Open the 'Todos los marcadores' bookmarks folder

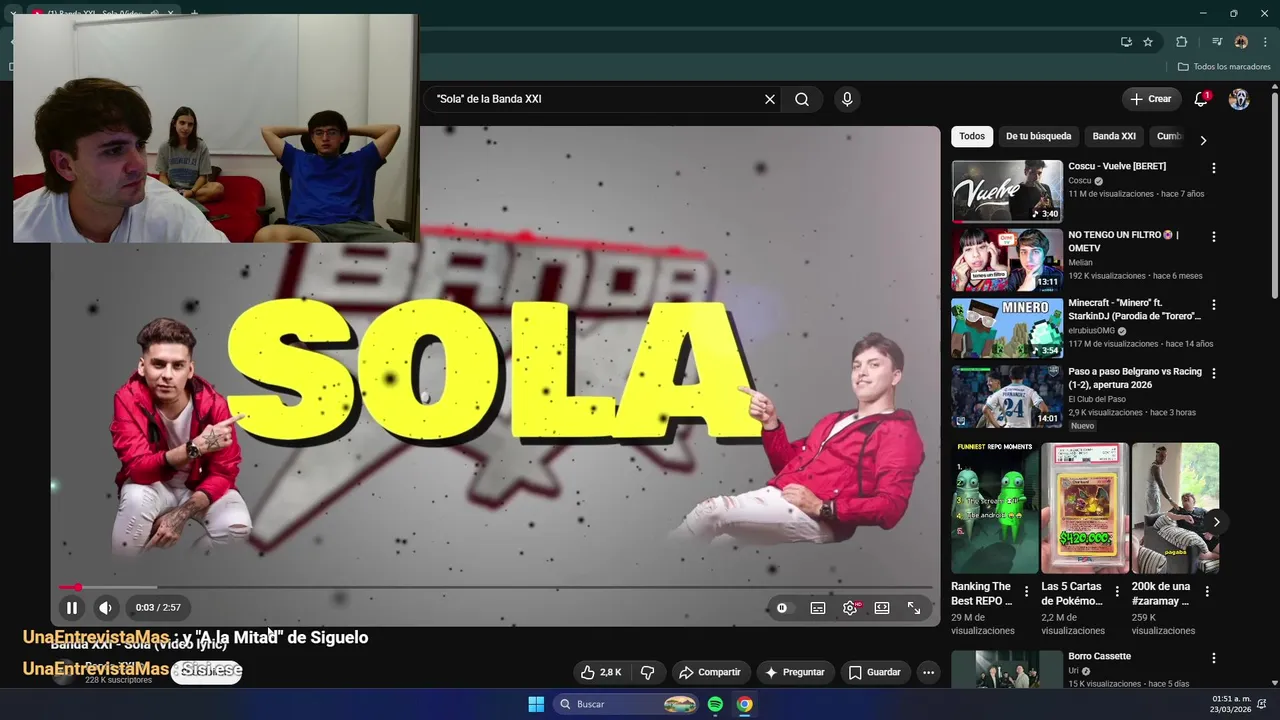pos(1224,67)
